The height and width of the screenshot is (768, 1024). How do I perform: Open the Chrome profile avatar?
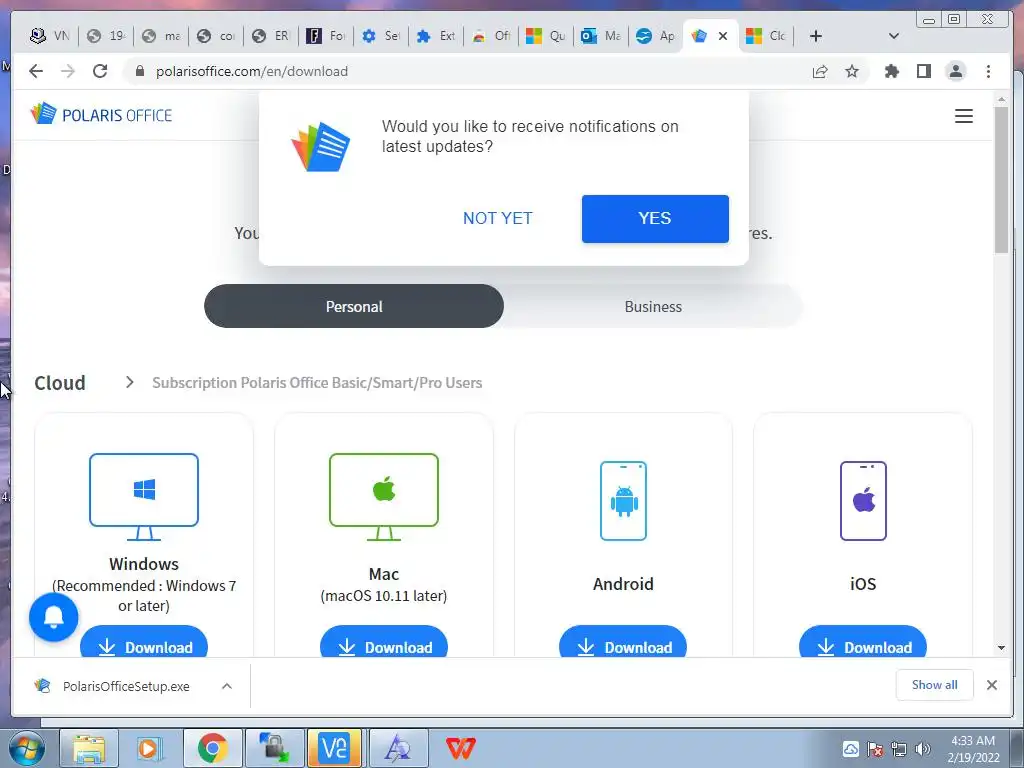tap(955, 71)
